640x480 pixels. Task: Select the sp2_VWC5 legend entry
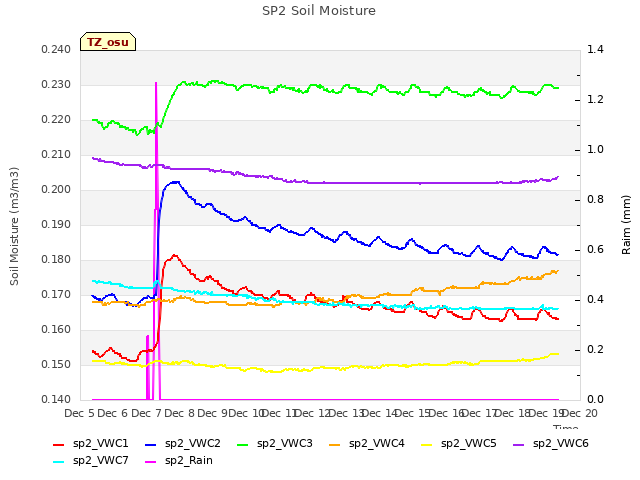point(459,443)
